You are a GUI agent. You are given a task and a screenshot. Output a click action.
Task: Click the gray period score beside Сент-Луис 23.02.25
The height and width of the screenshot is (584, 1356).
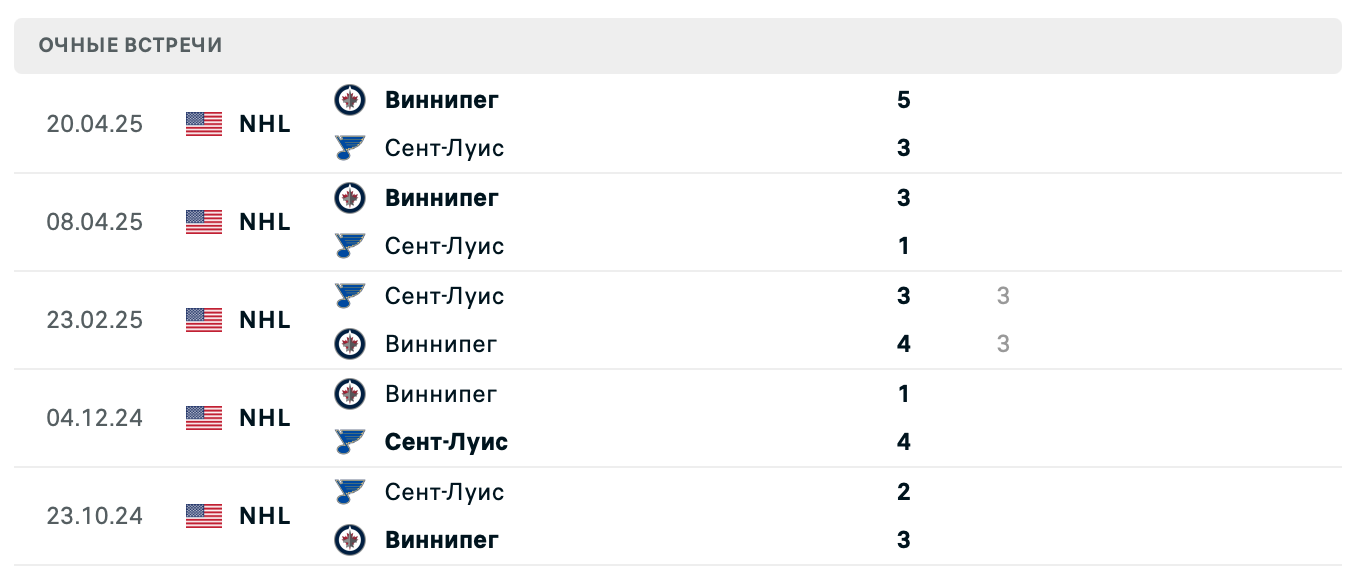pos(1003,296)
